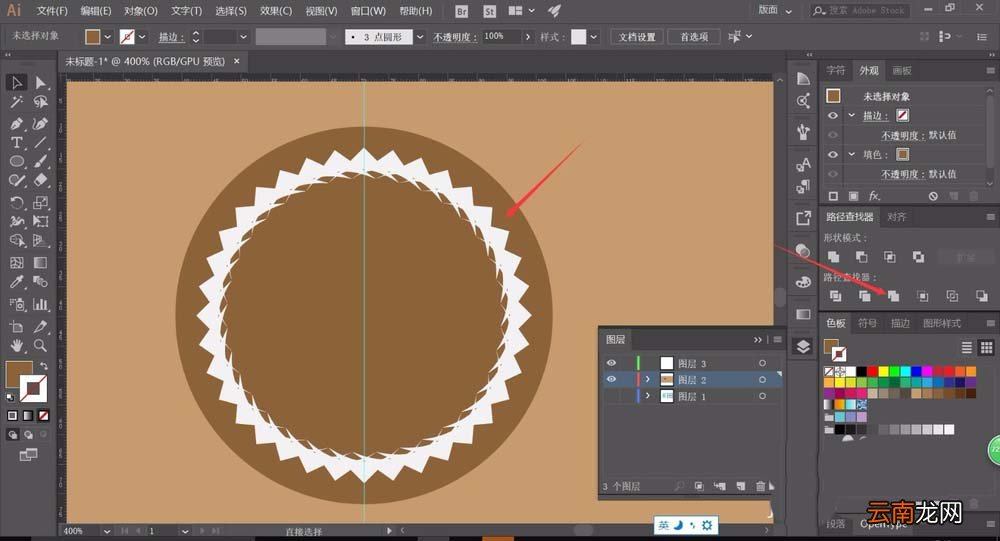Select the Column Graph tool
This screenshot has height=541, width=1000.
40,304
